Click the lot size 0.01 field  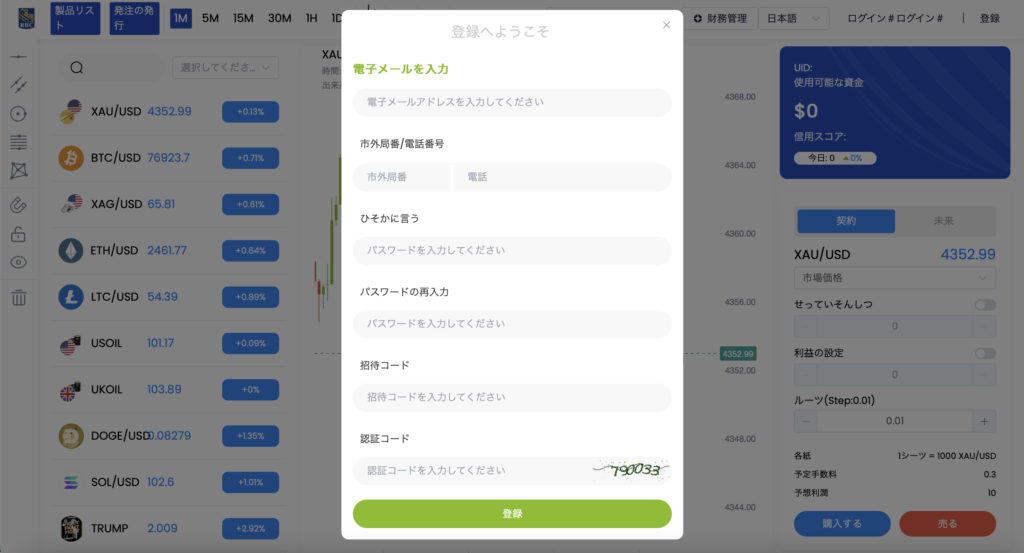point(895,421)
